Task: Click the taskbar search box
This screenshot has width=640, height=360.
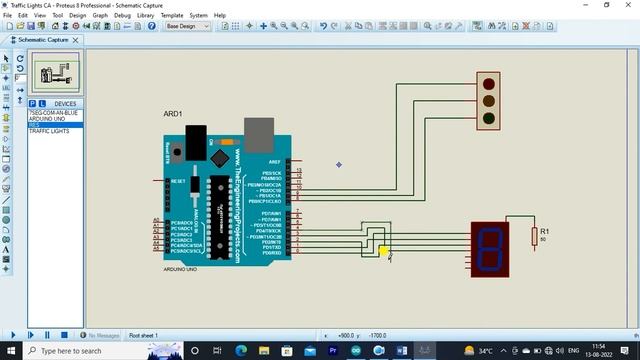Action: click(103, 351)
